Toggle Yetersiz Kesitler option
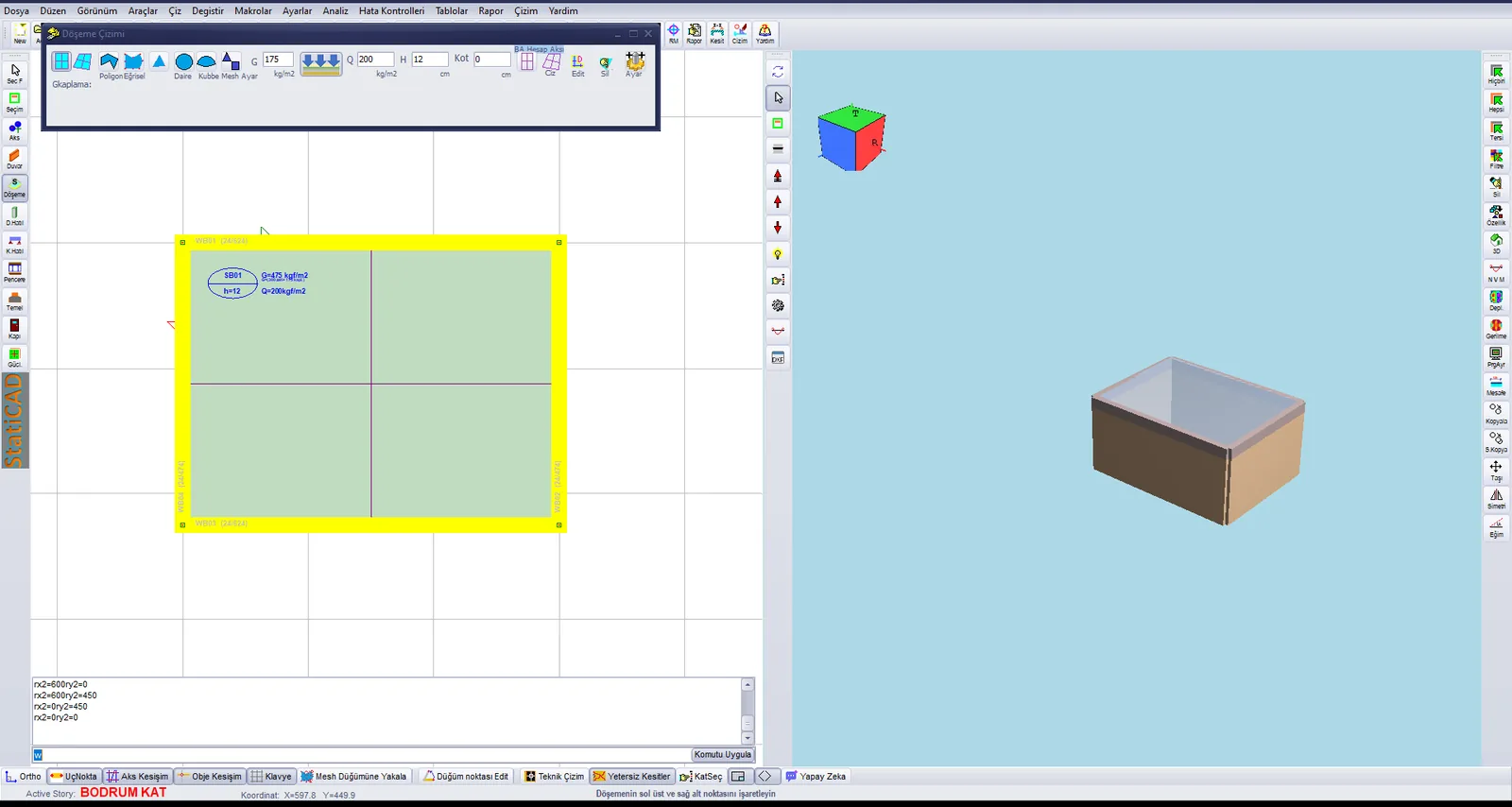This screenshot has height=807, width=1512. 631,777
